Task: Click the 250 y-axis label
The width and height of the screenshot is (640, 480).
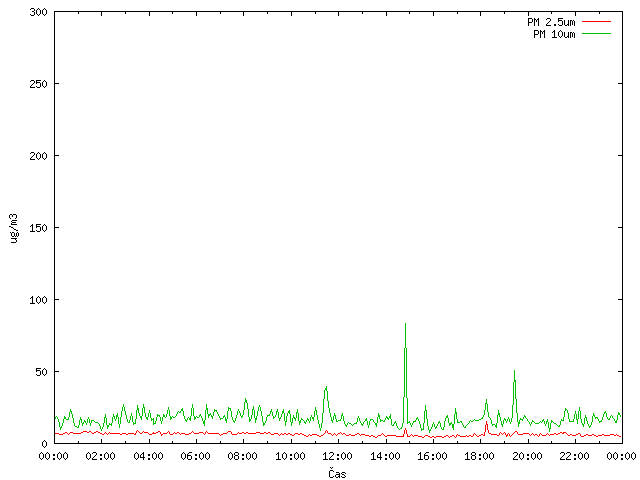Action: click(38, 84)
